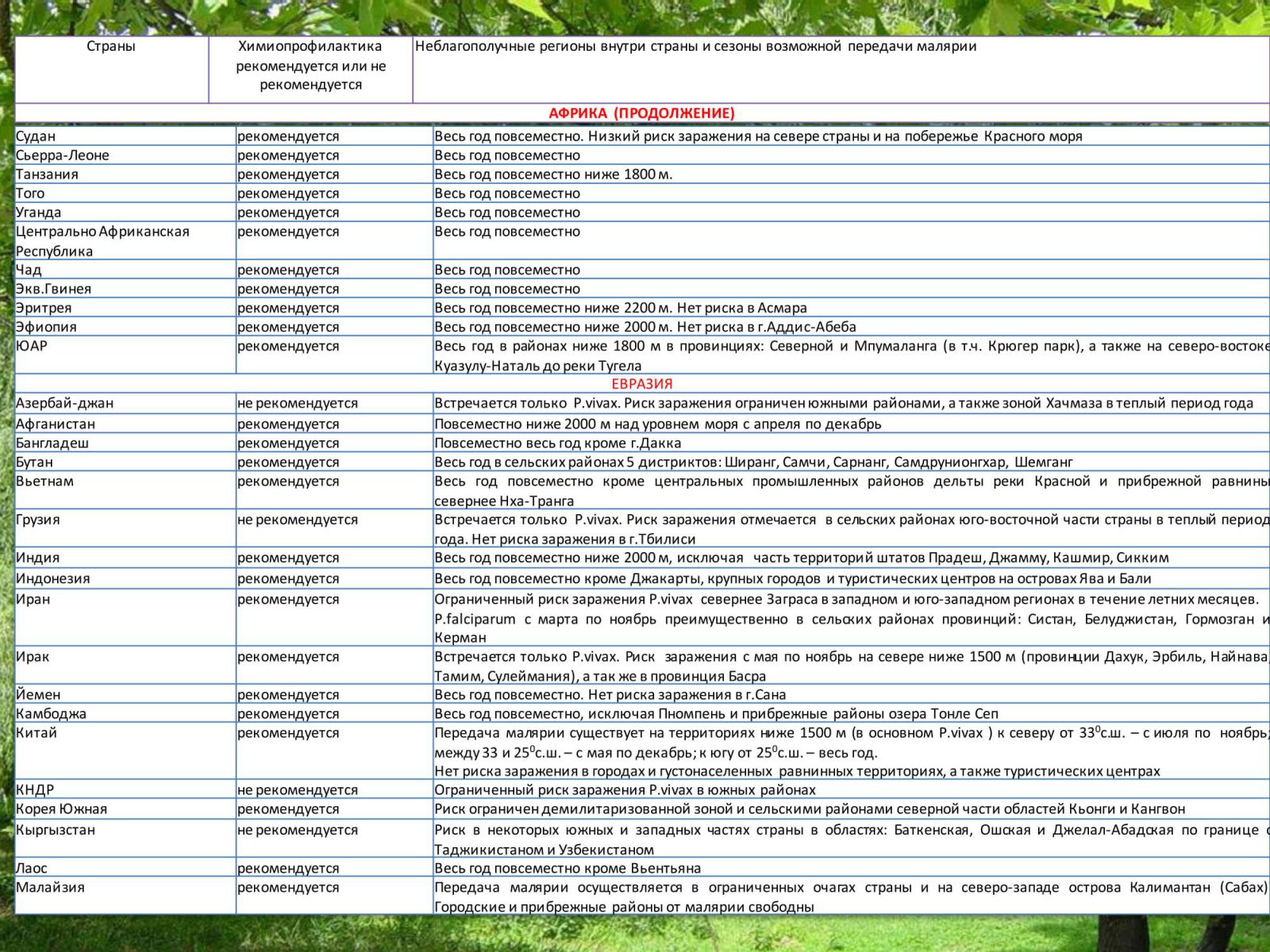This screenshot has height=952, width=1270.
Task: Click the 'Страны' column header
Action: pos(111,69)
